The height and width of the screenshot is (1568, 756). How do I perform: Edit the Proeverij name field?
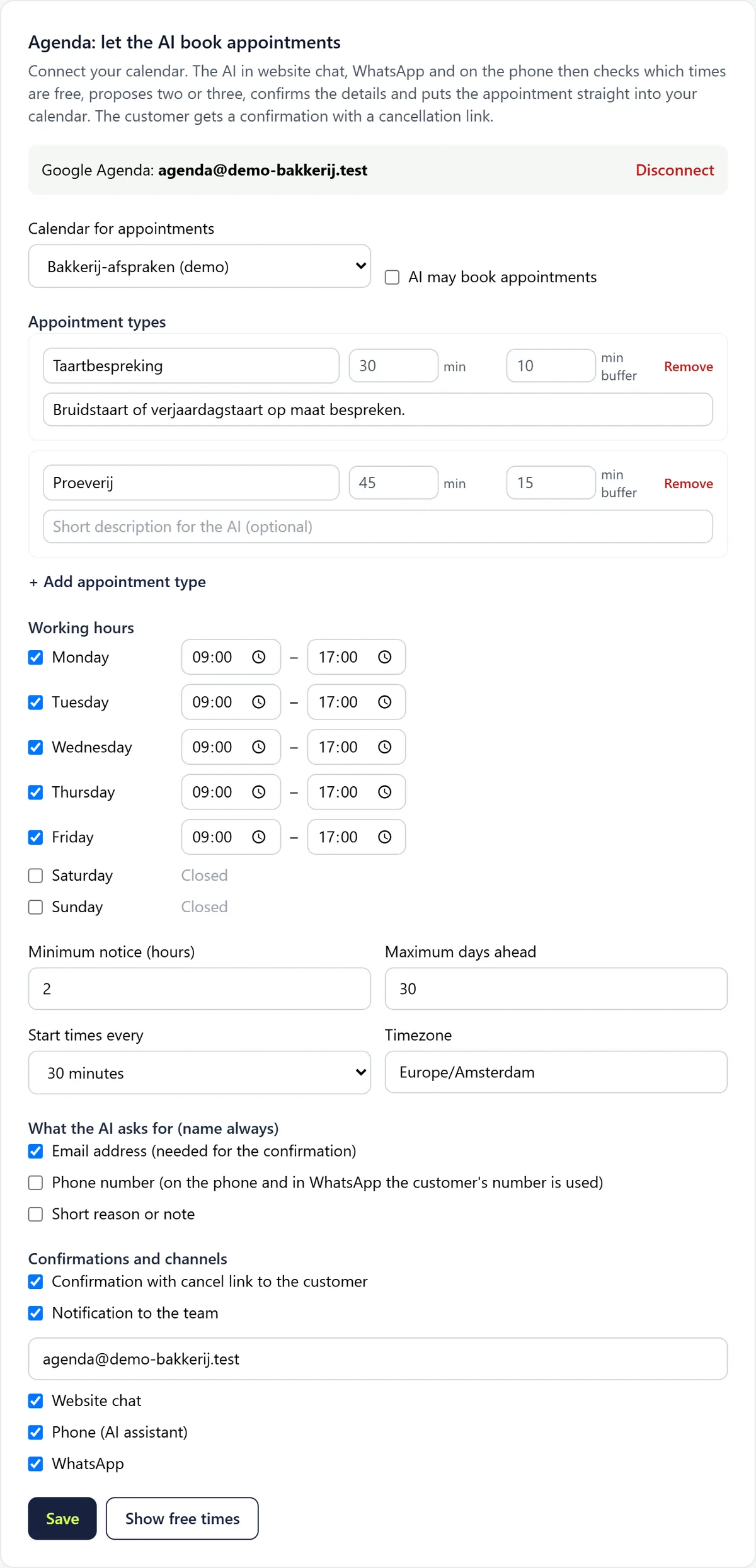(x=191, y=483)
